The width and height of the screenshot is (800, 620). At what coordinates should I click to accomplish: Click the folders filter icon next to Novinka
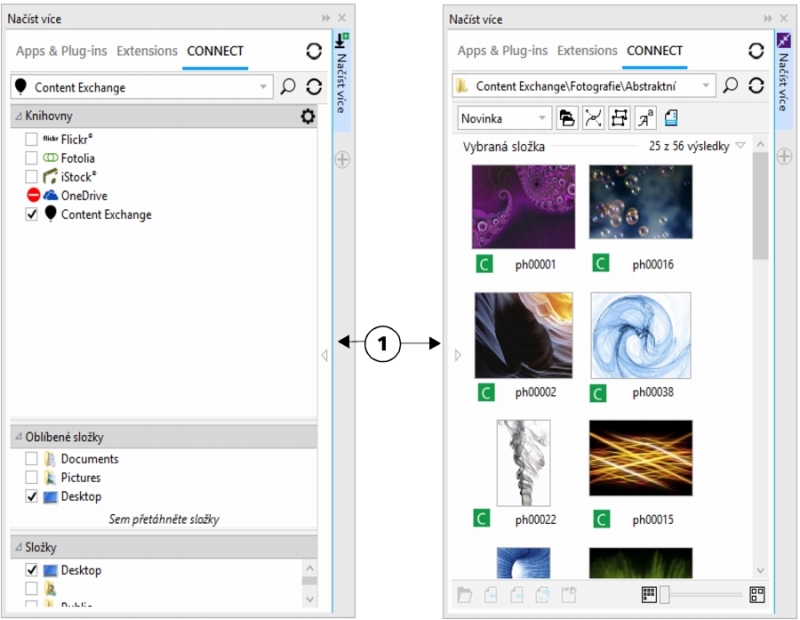pos(567,118)
